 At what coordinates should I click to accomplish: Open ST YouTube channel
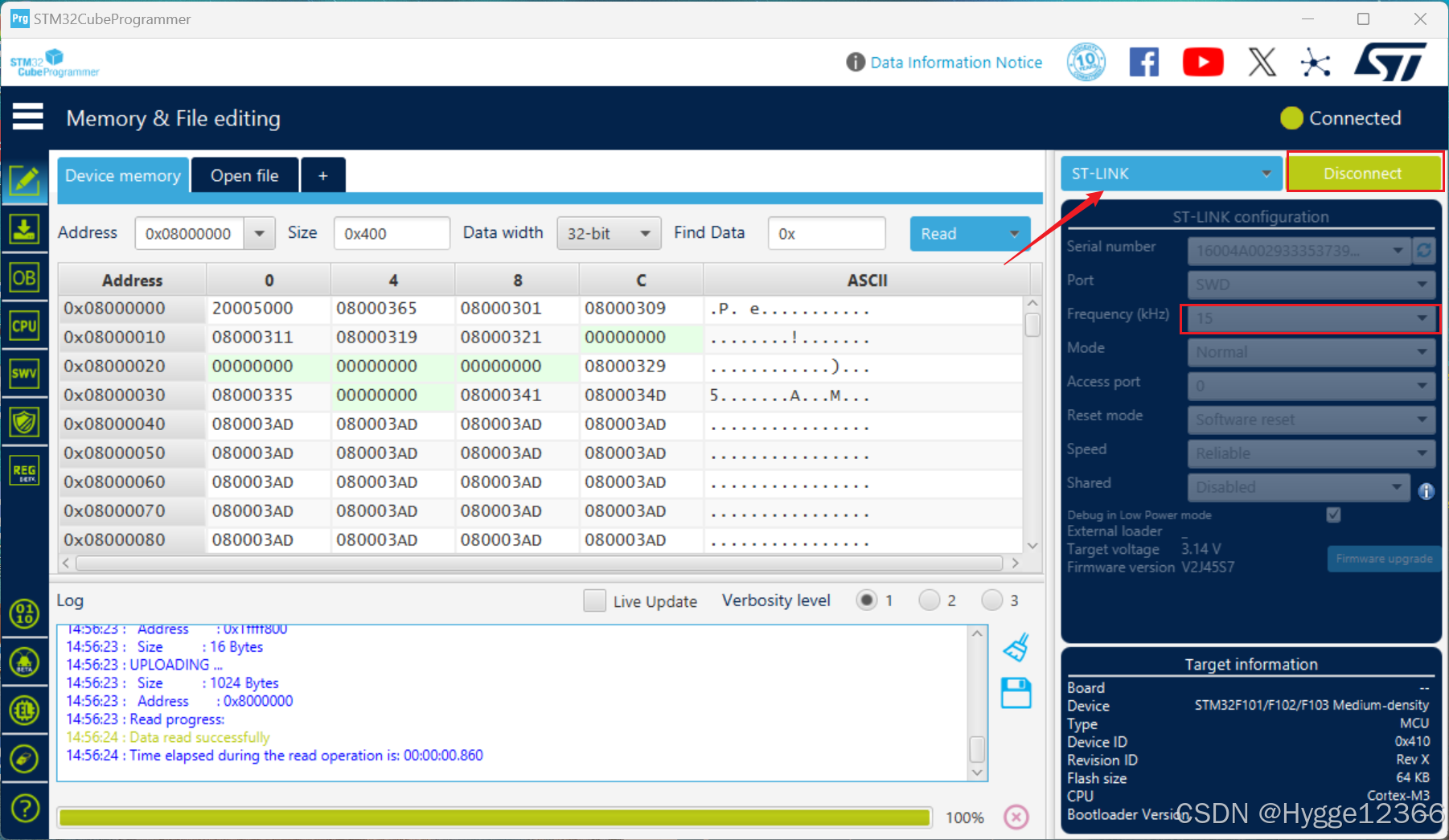[x=1203, y=62]
